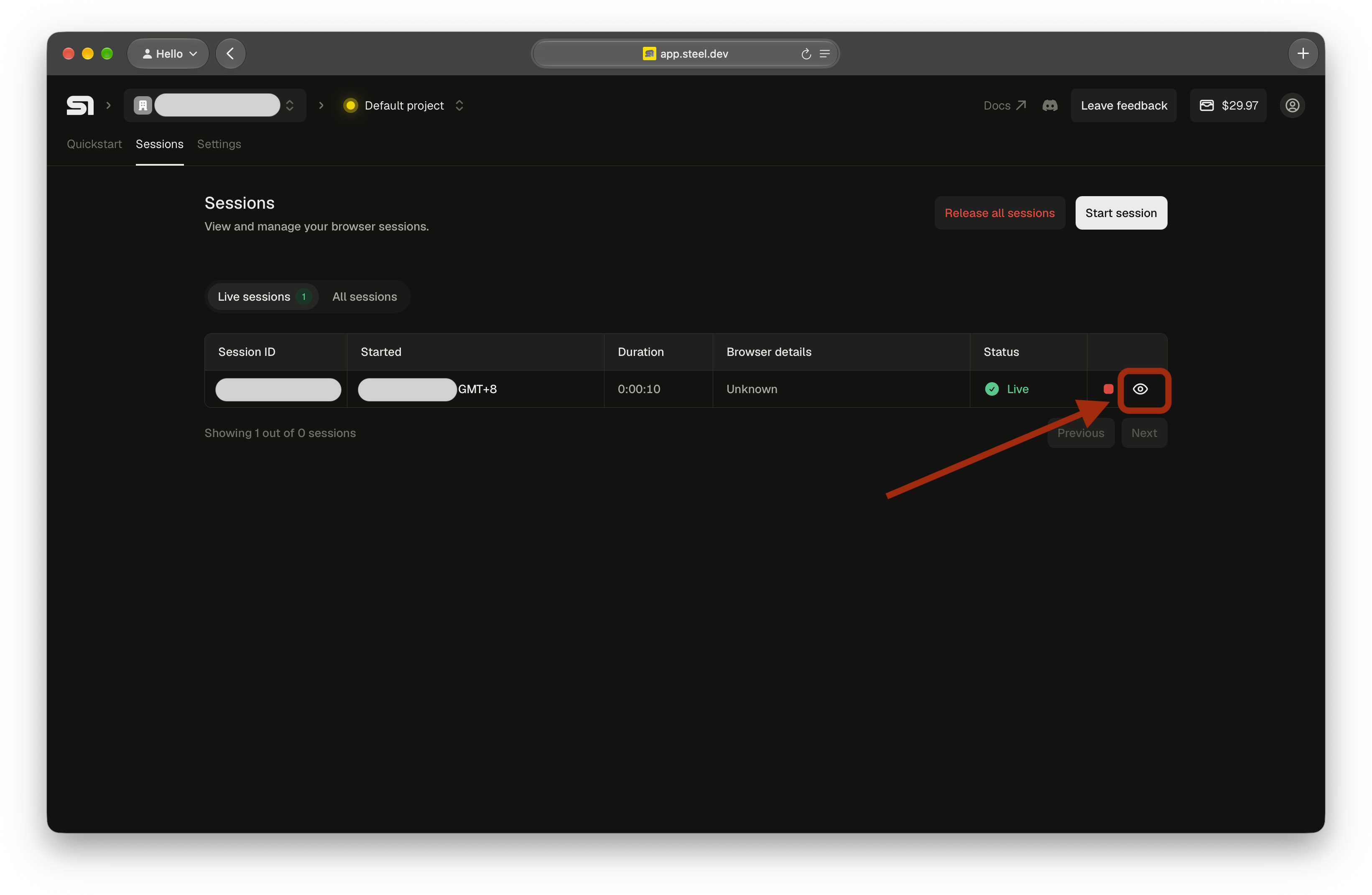Expand the Default project switcher
The height and width of the screenshot is (895, 1372).
pyautogui.click(x=459, y=105)
